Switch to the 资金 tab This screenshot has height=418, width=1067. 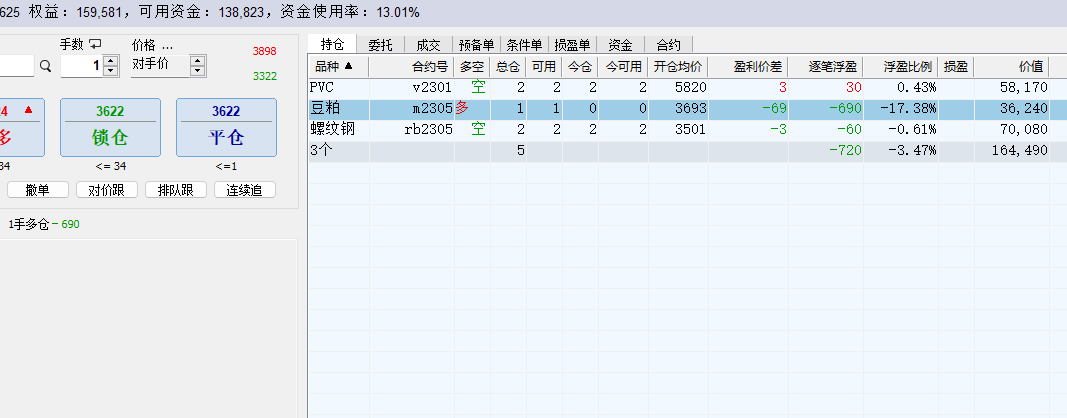621,45
